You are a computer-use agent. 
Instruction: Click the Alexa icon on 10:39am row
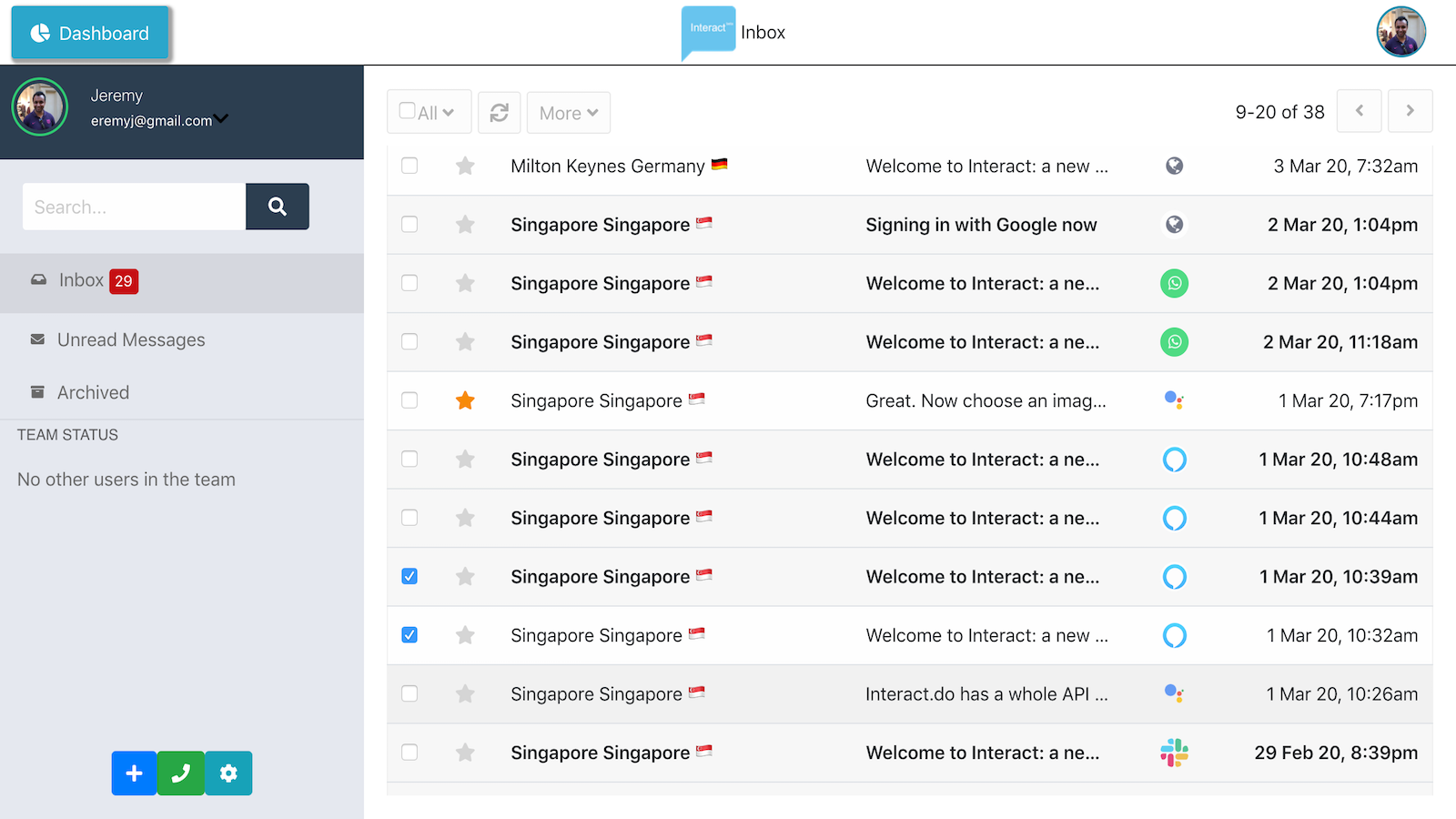click(1175, 577)
